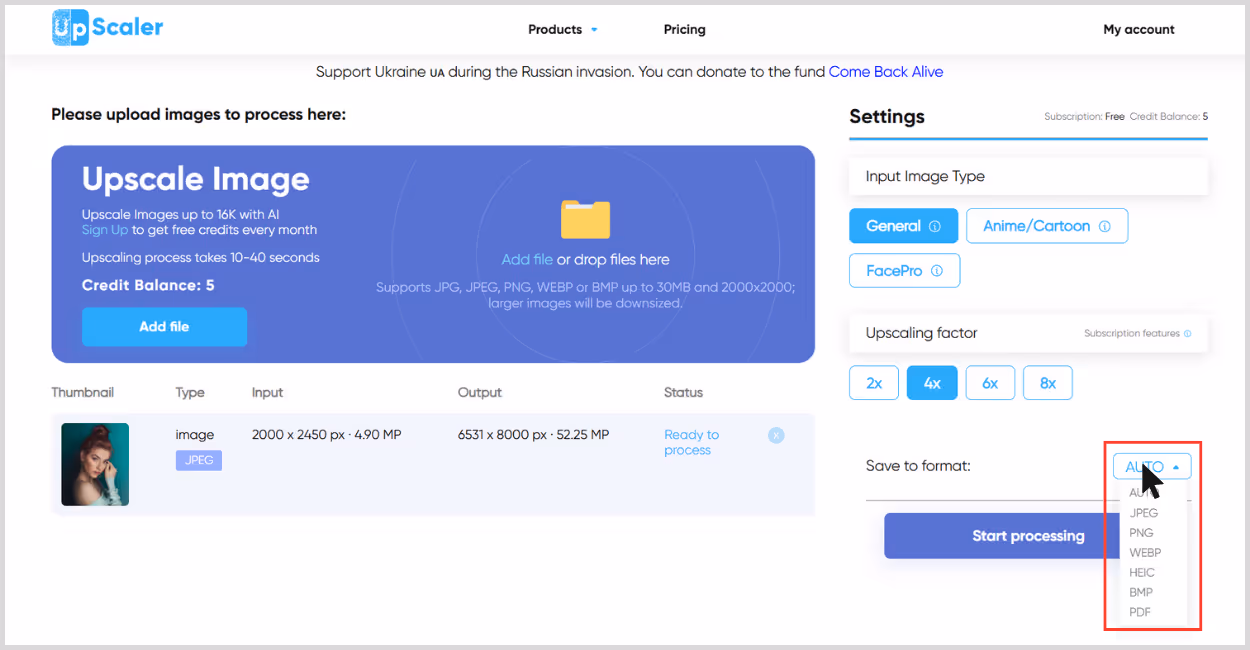Click the Products menu arrow icon
This screenshot has width=1250, height=650.
594,30
